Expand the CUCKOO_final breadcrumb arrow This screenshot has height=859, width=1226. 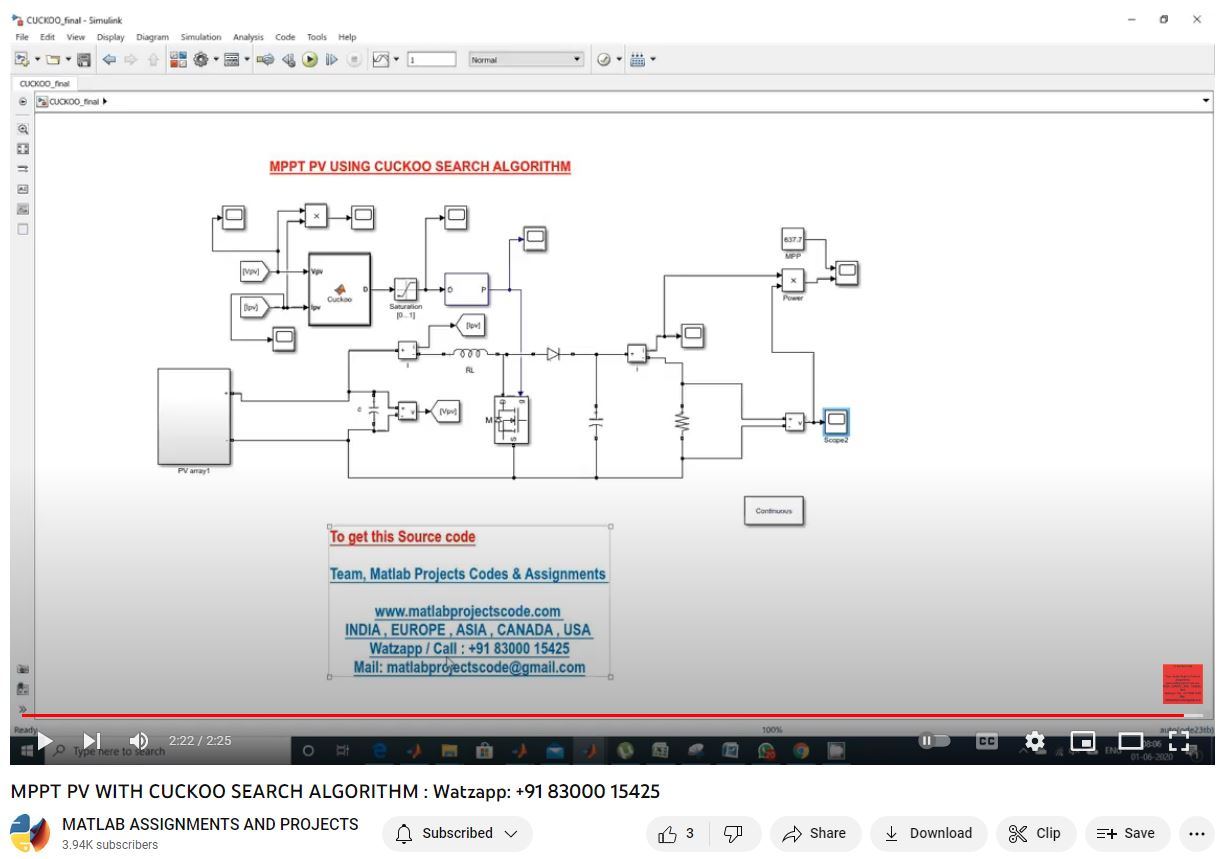(105, 101)
